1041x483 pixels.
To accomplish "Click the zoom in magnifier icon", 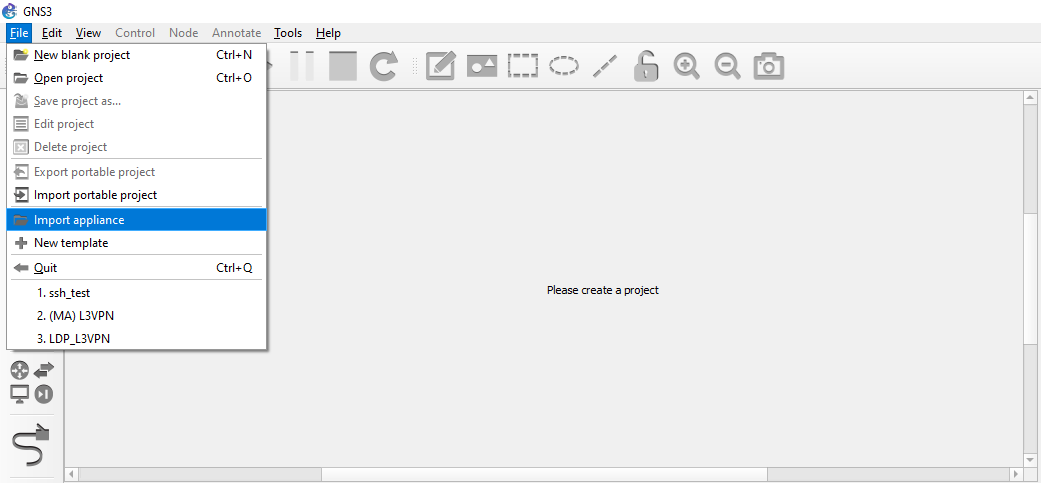I will point(686,66).
